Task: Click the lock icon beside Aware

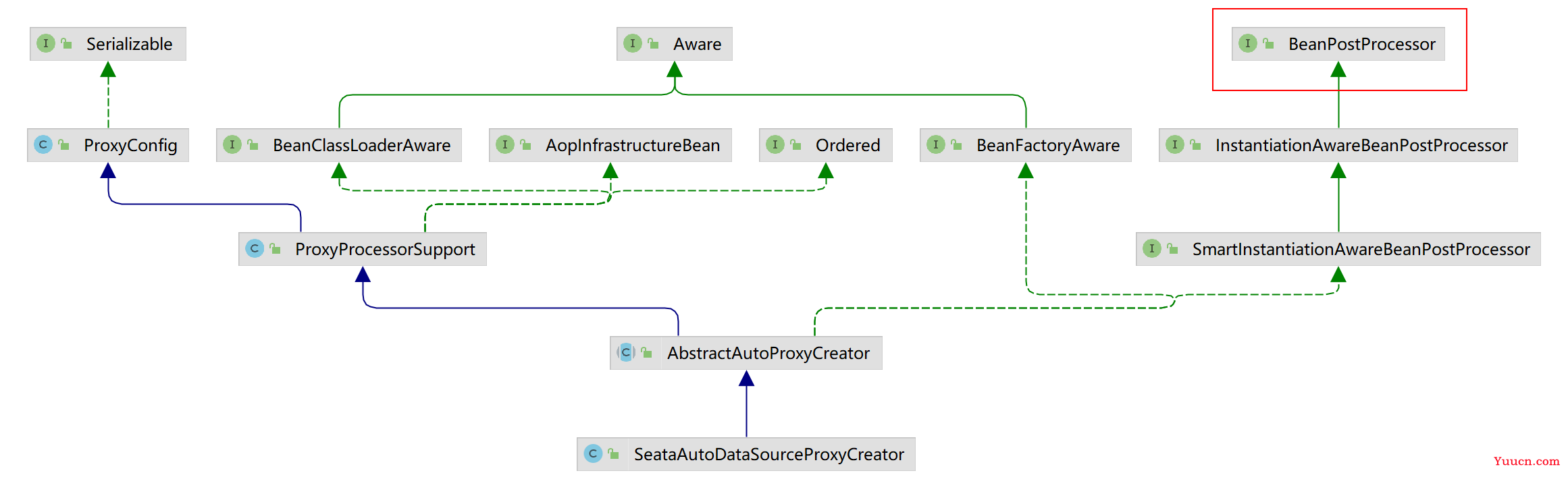Action: pos(653,44)
